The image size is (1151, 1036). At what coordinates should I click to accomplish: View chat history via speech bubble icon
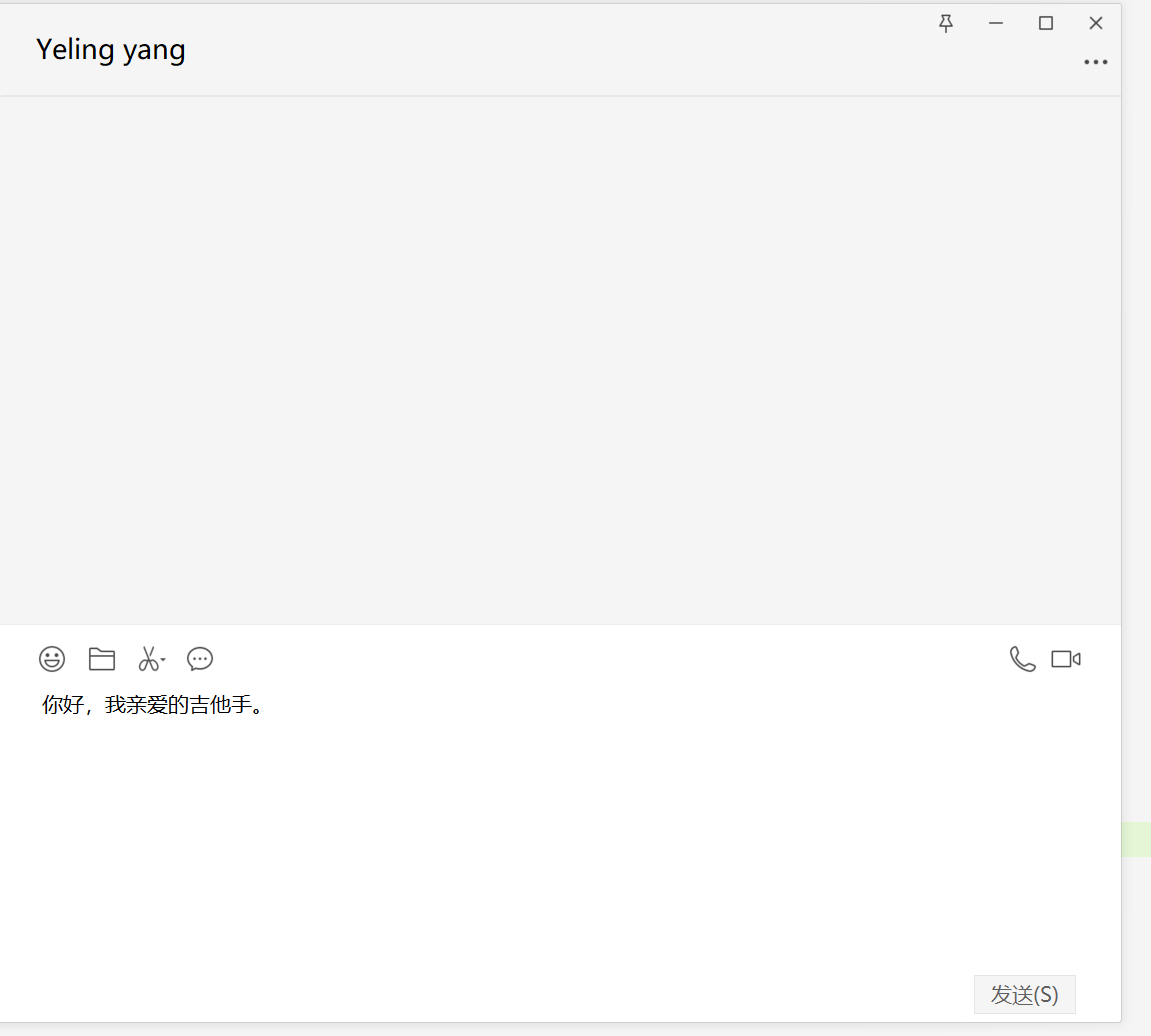tap(200, 659)
